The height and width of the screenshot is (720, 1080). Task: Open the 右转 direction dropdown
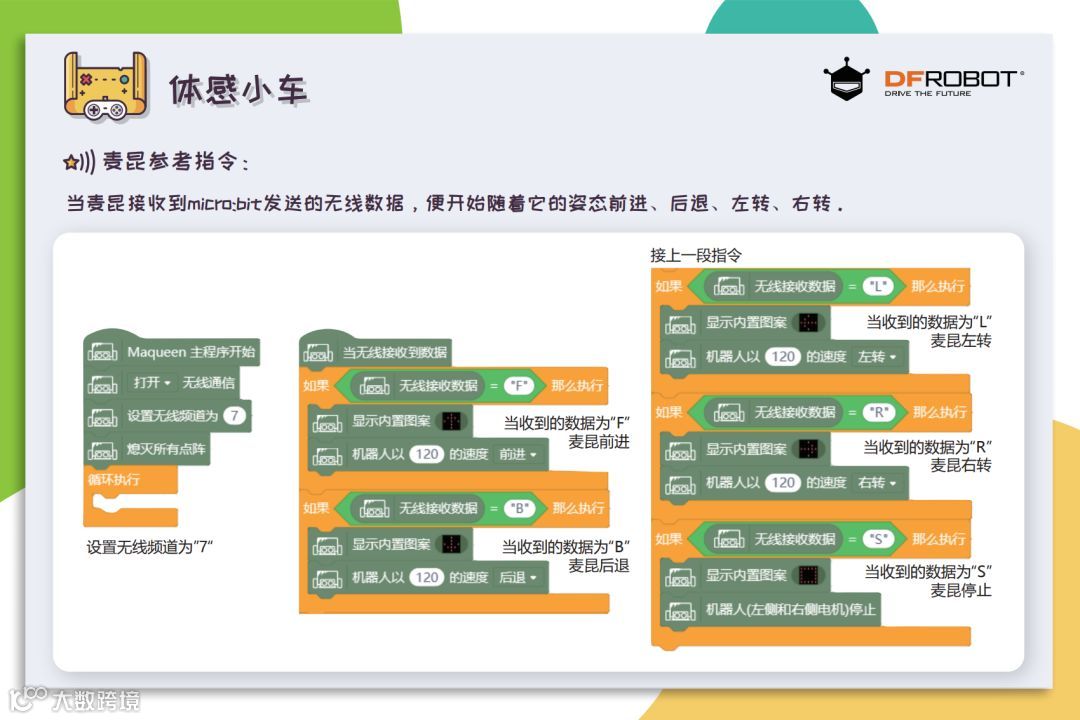(876, 483)
